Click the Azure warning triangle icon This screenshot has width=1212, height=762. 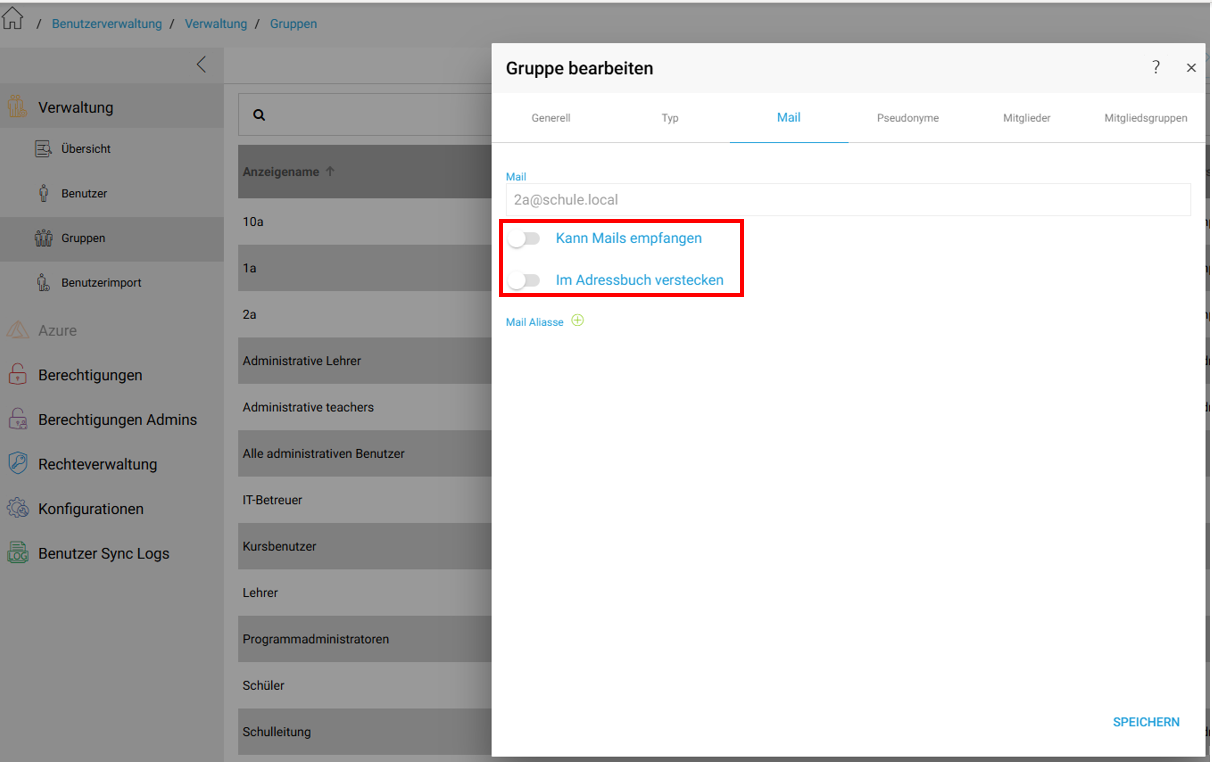pyautogui.click(x=17, y=330)
